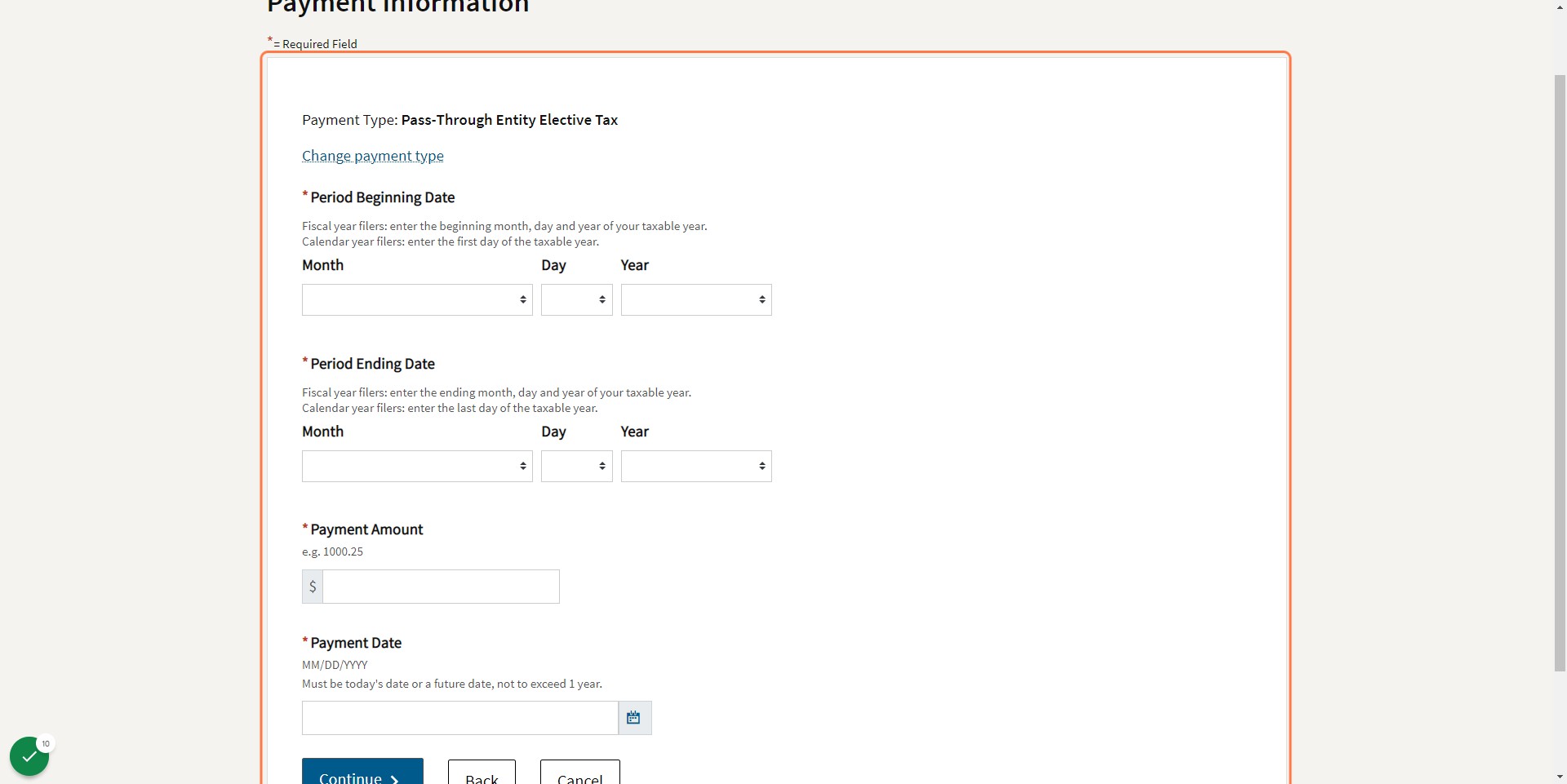
Task: Click the 'e.g. 1000.25' hint text
Action: pyautogui.click(x=332, y=551)
